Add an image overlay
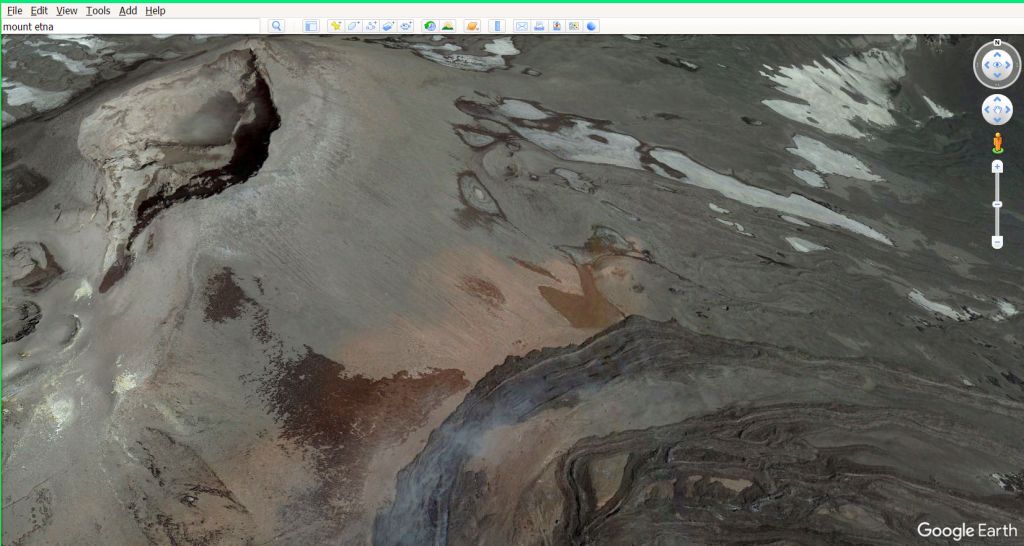This screenshot has width=1024, height=546. click(x=388, y=26)
